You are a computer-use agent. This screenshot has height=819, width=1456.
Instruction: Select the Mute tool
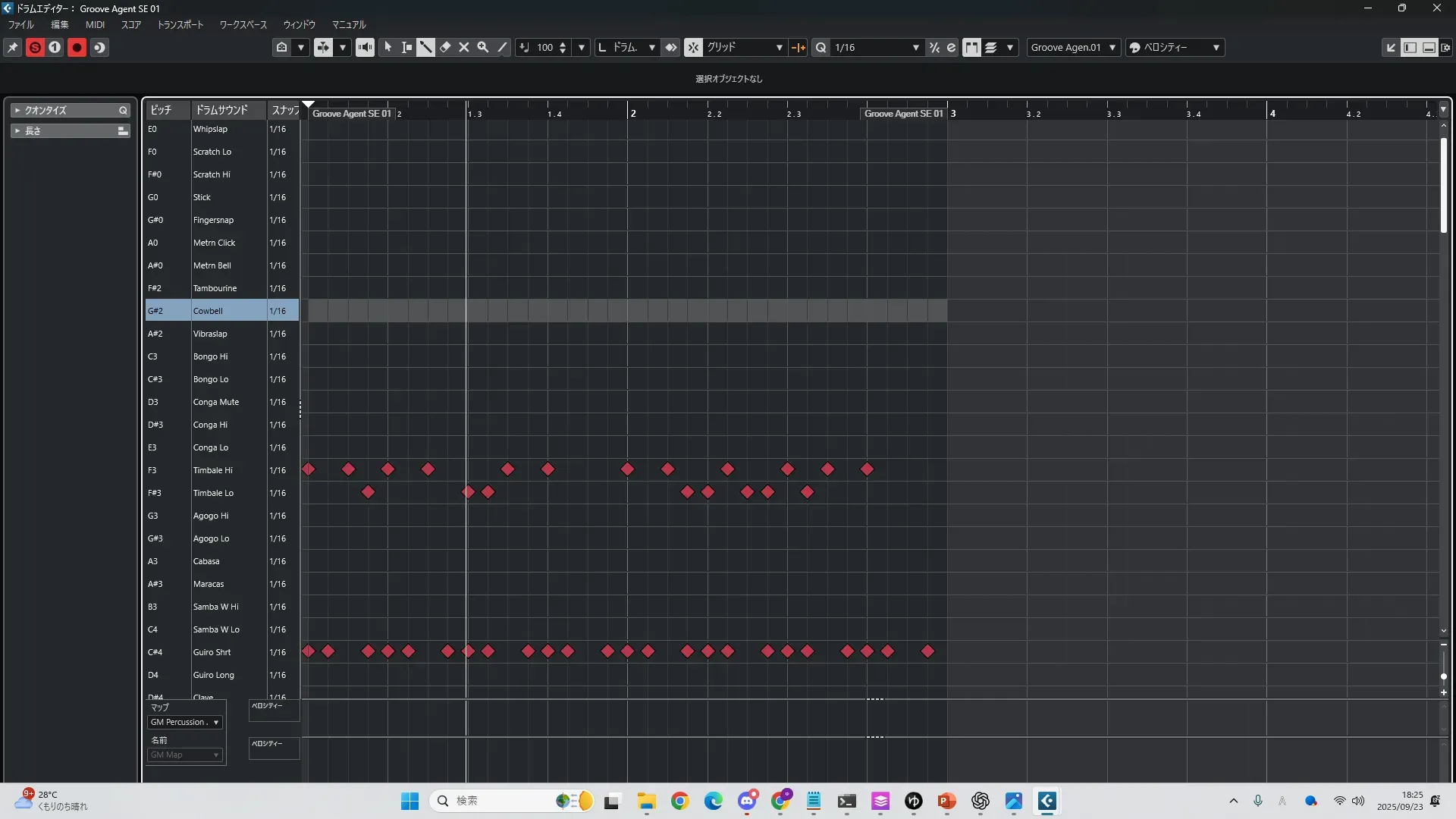coord(464,48)
